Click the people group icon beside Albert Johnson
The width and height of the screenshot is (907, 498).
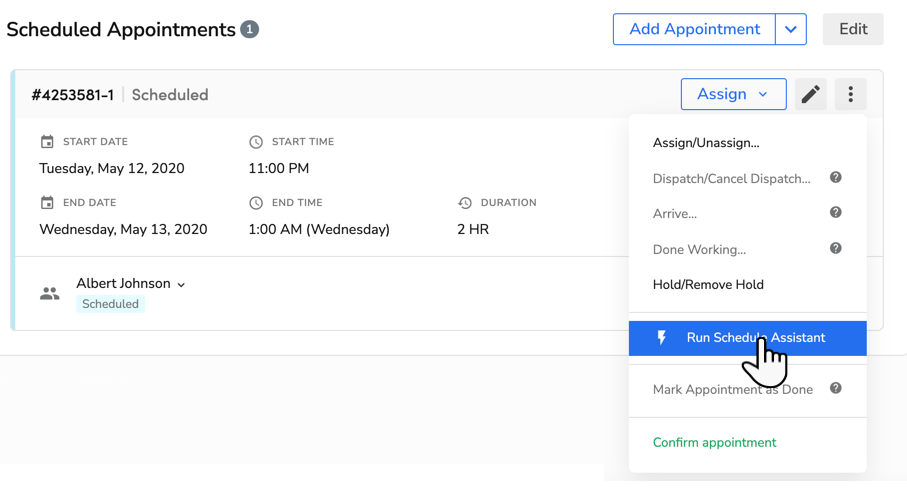[50, 293]
